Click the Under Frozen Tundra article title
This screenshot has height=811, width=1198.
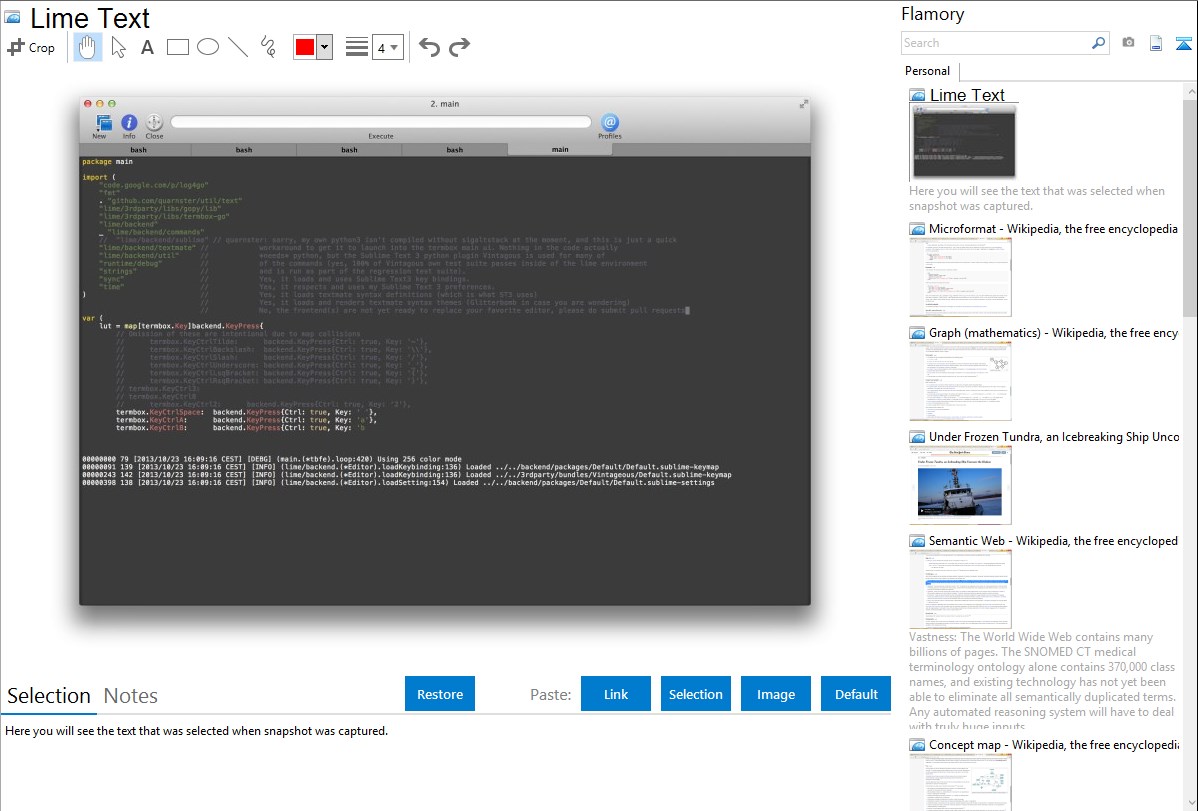(x=1054, y=436)
